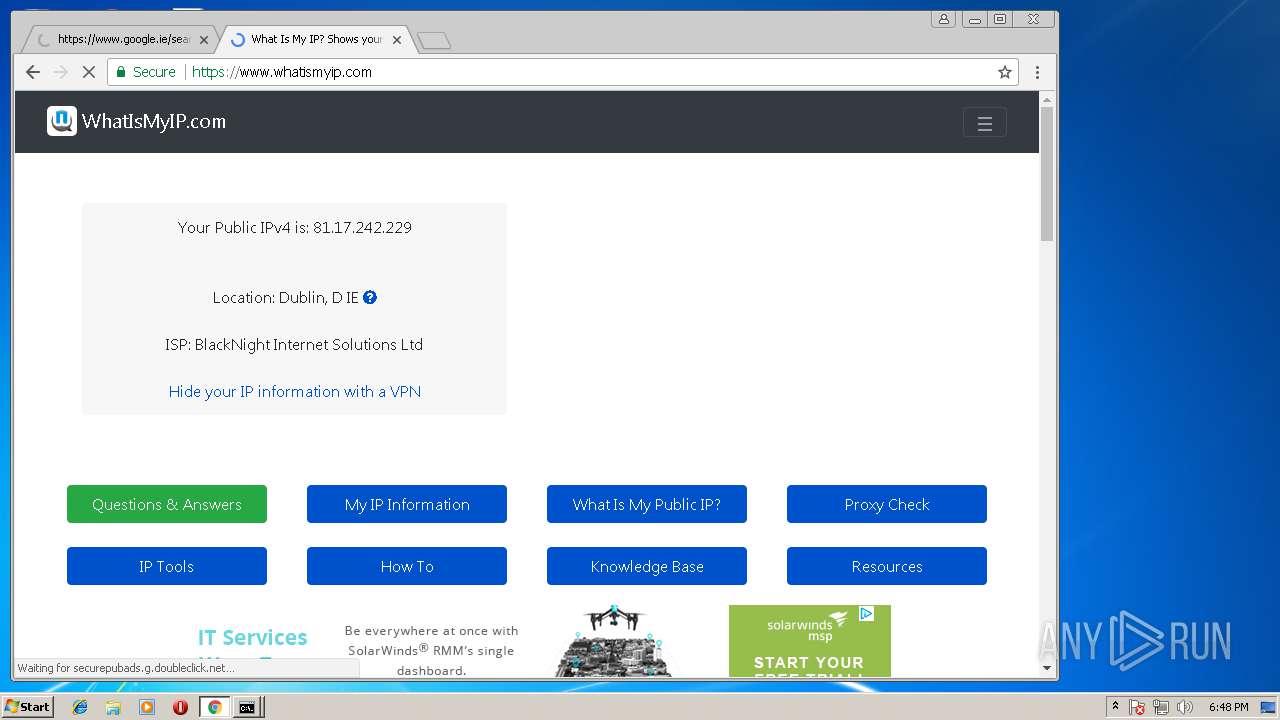This screenshot has height=720, width=1280.
Task: Bookmark this page with the star icon
Action: (x=1005, y=72)
